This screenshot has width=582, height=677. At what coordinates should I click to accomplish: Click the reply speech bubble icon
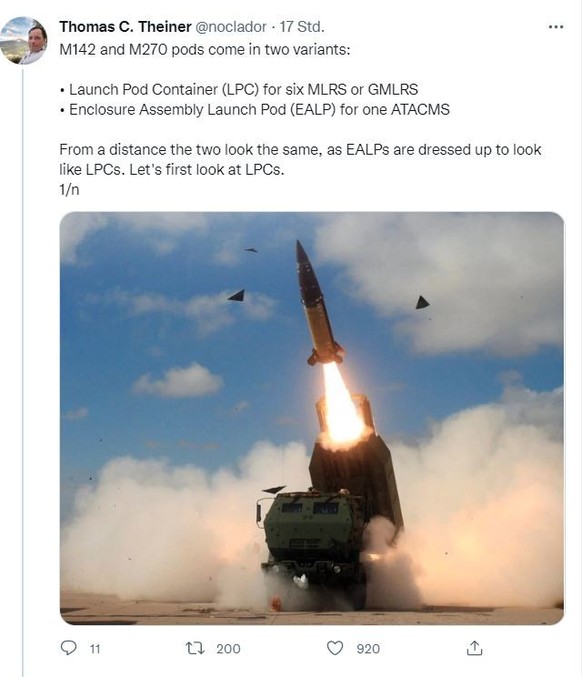click(68, 648)
